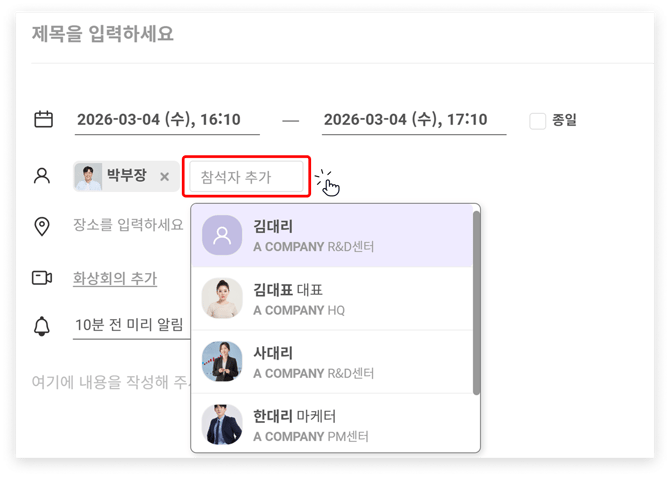Viewport: 670px width, 477px height.
Task: Click the video camera icon
Action: click(42, 277)
